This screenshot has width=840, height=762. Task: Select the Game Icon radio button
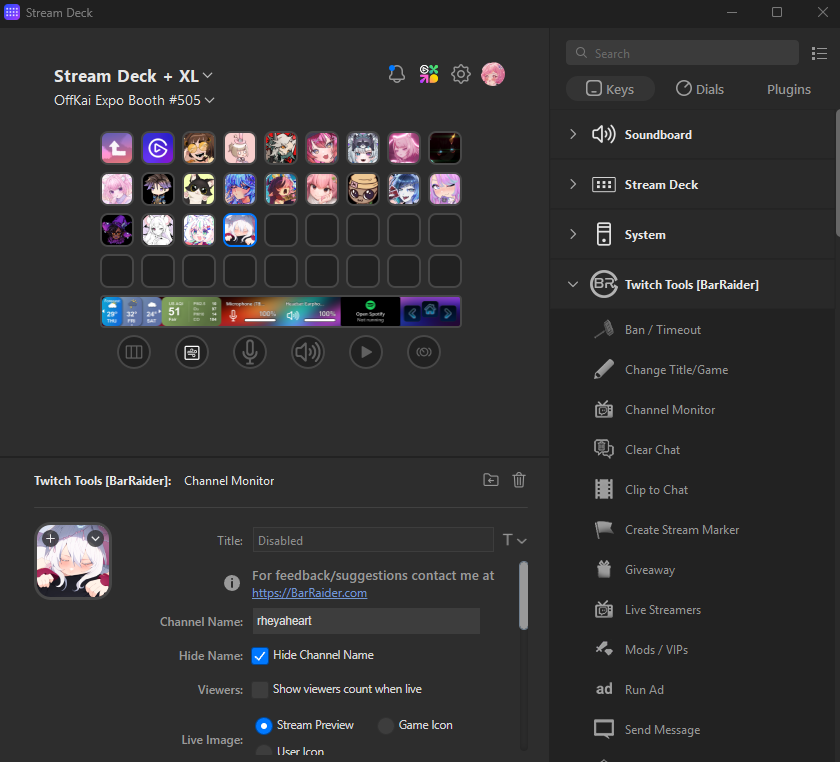point(386,726)
